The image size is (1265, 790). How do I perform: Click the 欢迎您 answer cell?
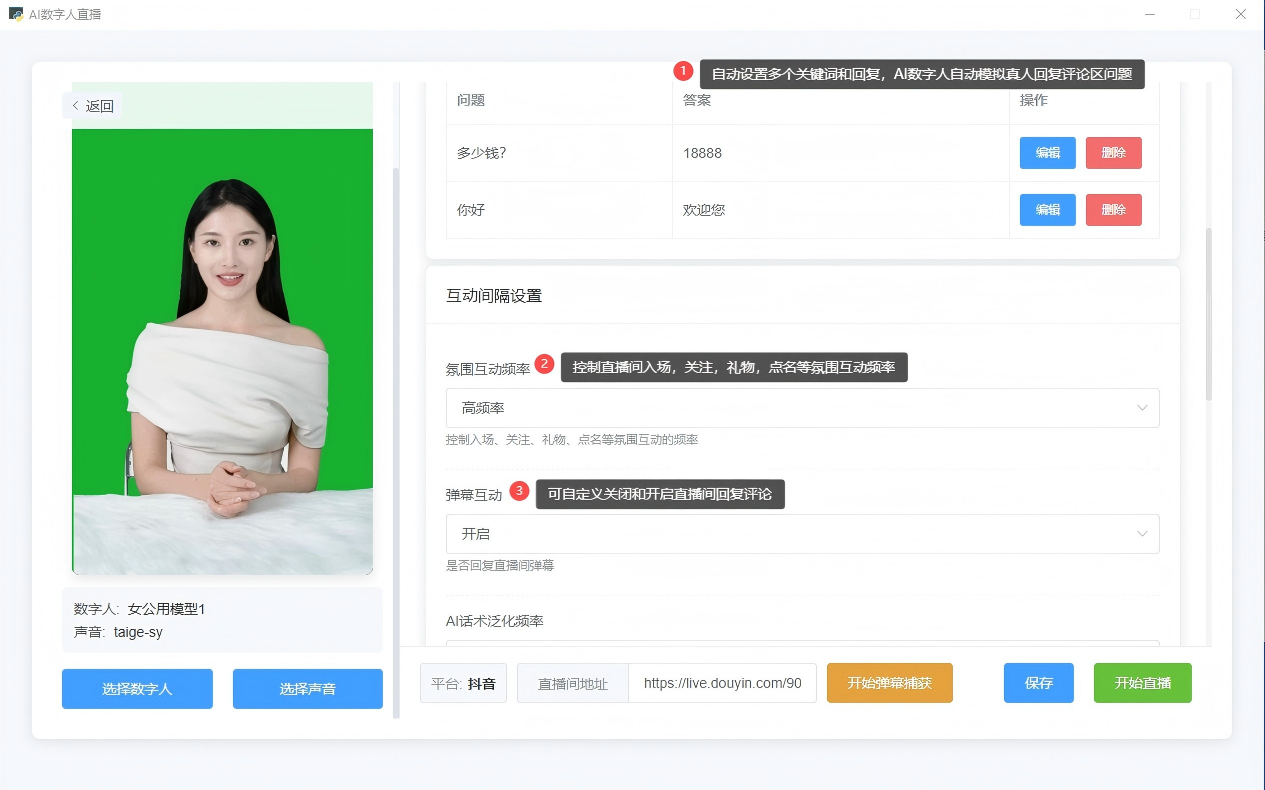tap(841, 210)
